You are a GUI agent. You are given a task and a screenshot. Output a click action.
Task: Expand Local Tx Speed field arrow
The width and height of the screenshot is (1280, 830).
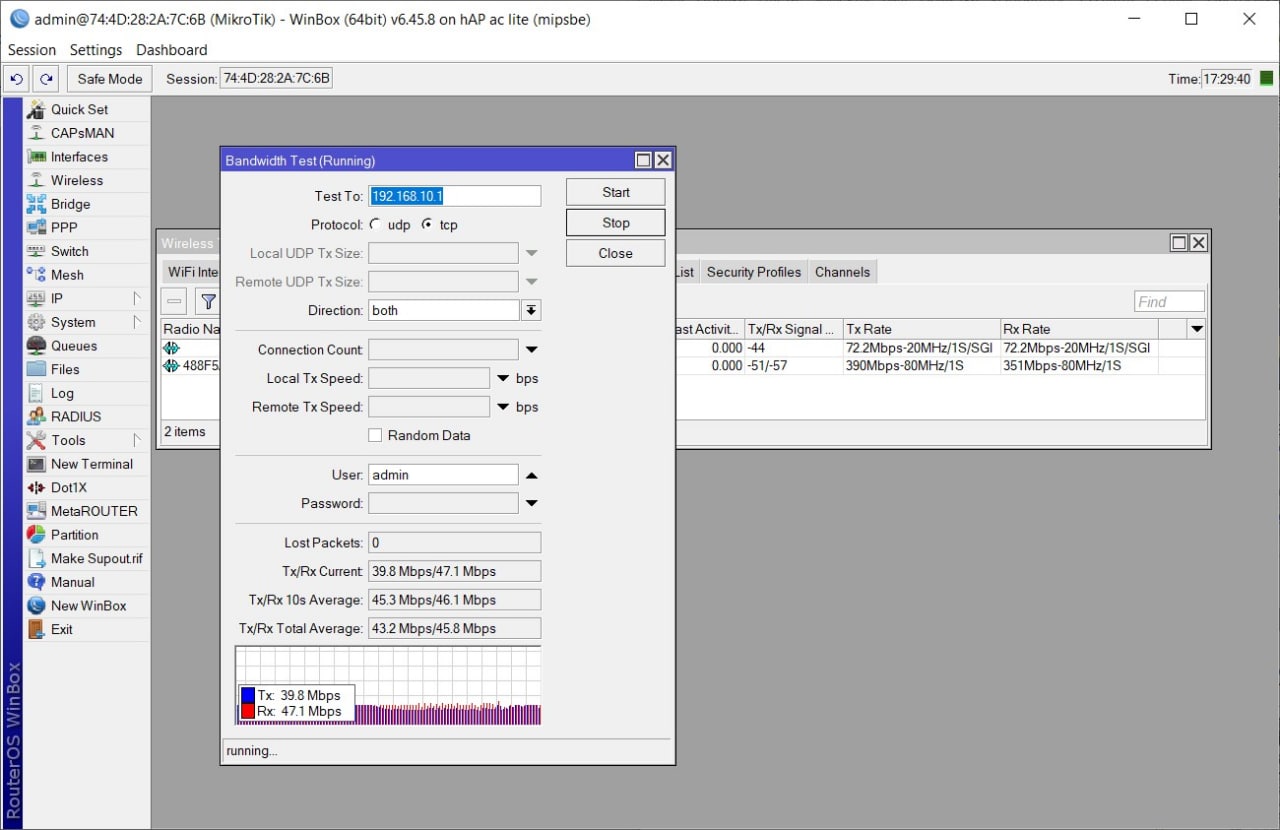(x=503, y=378)
